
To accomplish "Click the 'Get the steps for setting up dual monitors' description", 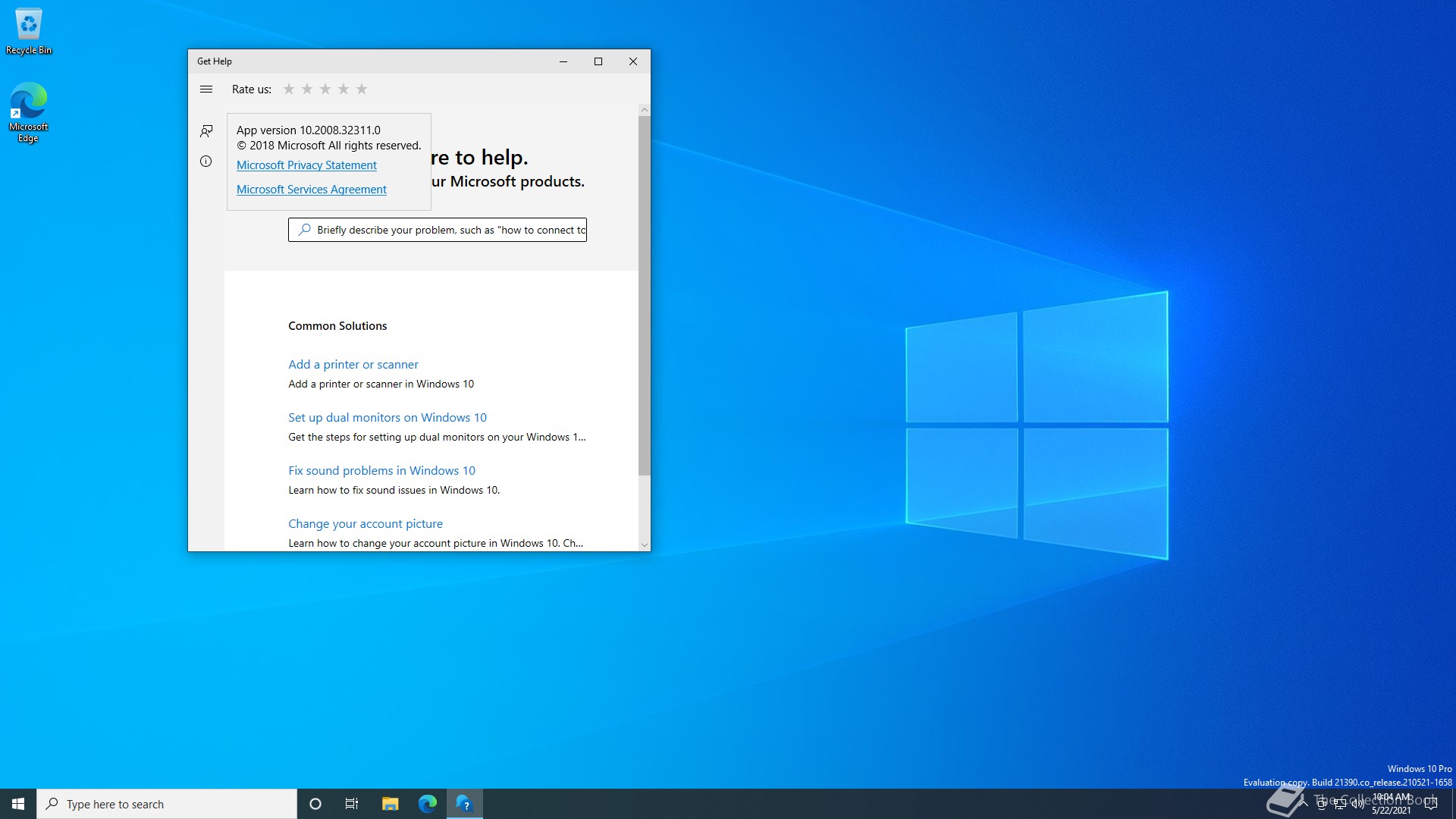I will tap(437, 438).
